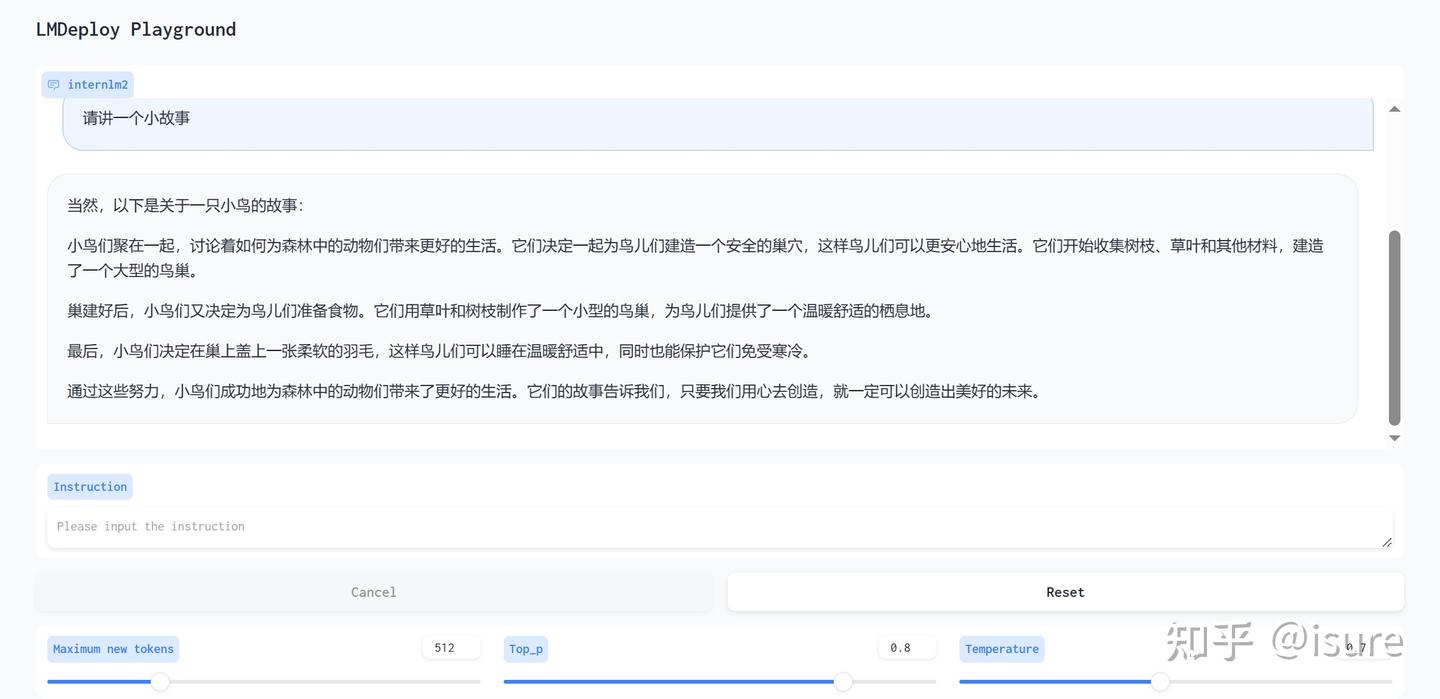This screenshot has width=1440, height=699.
Task: Click the textarea resize handle
Action: [1388, 541]
